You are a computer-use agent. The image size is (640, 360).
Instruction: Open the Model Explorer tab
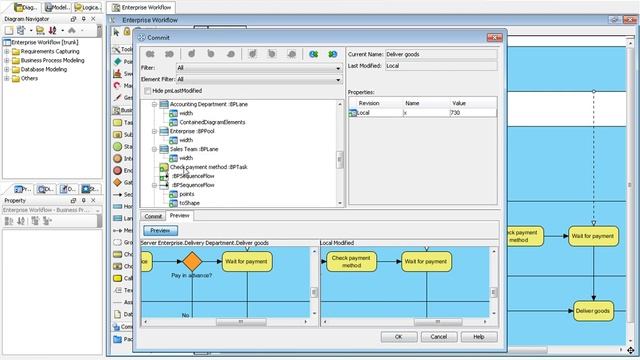coord(57,7)
